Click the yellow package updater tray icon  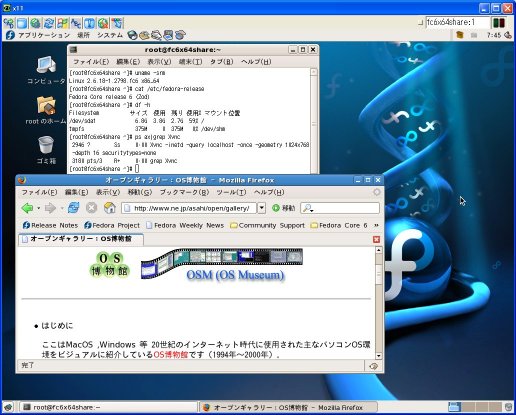click(x=460, y=35)
